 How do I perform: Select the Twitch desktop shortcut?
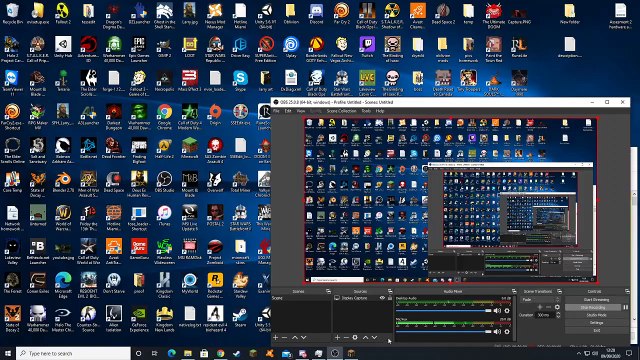[x=367, y=47]
